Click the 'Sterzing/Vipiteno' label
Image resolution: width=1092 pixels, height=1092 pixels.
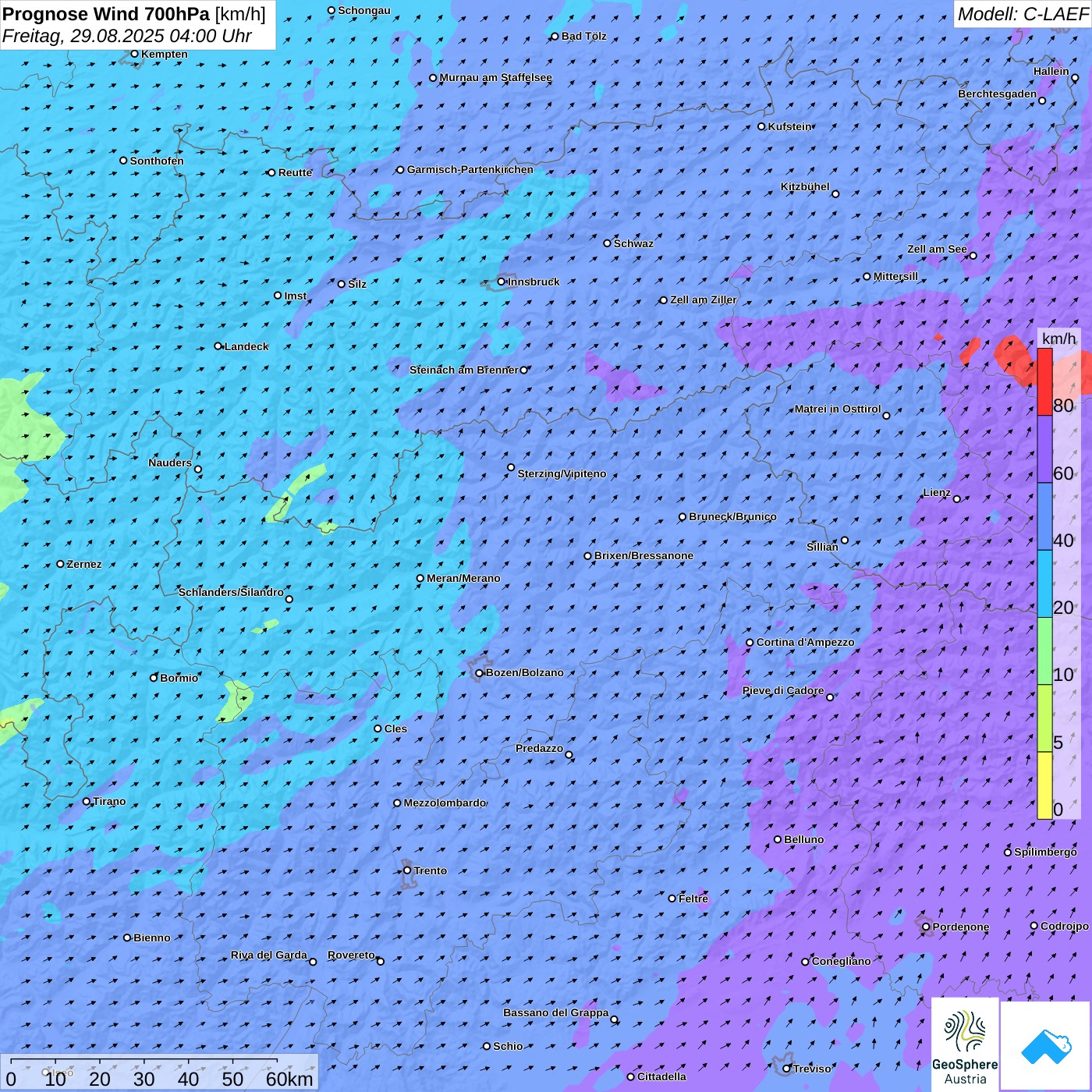562,473
